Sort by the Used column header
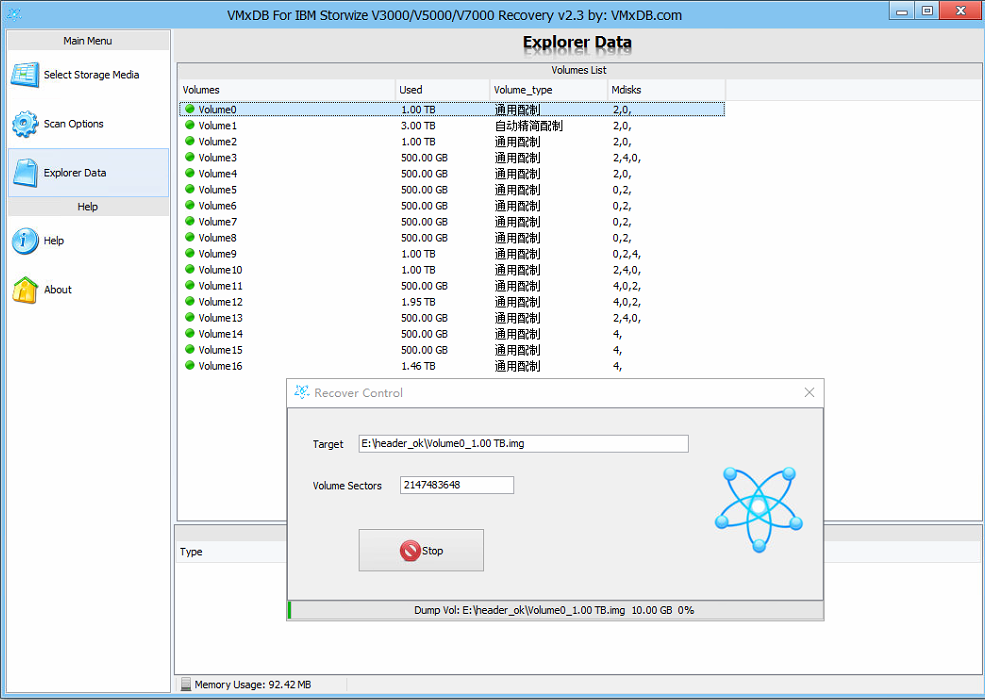Image resolution: width=985 pixels, height=700 pixels. tap(442, 90)
